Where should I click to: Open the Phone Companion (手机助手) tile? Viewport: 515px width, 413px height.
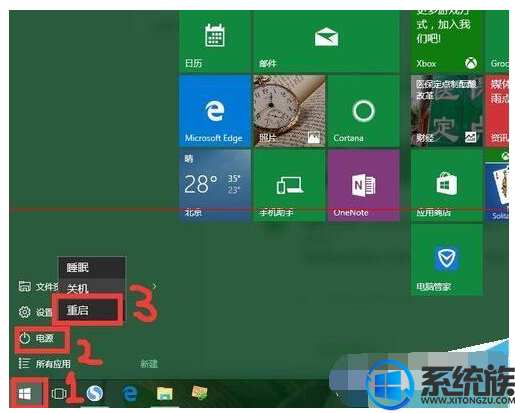point(289,185)
